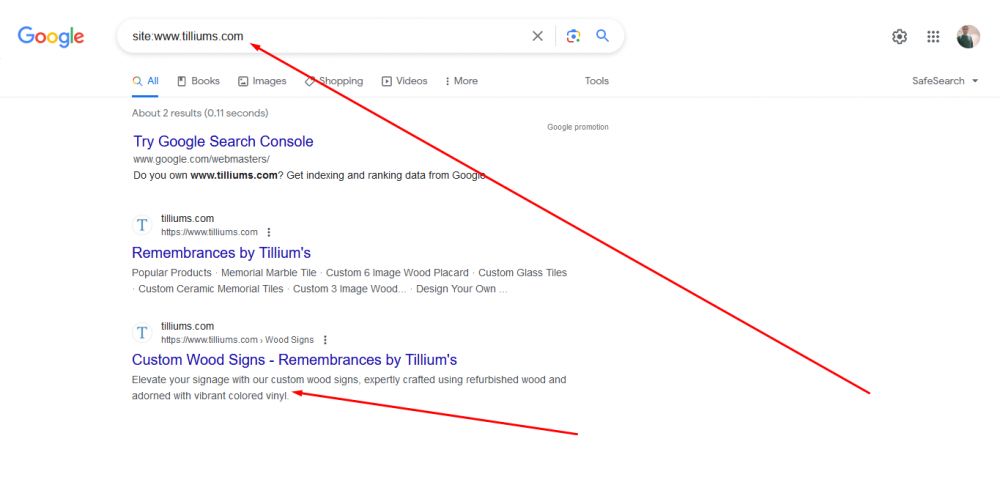Open the Google apps grid
The image size is (1000, 485).
(x=933, y=37)
